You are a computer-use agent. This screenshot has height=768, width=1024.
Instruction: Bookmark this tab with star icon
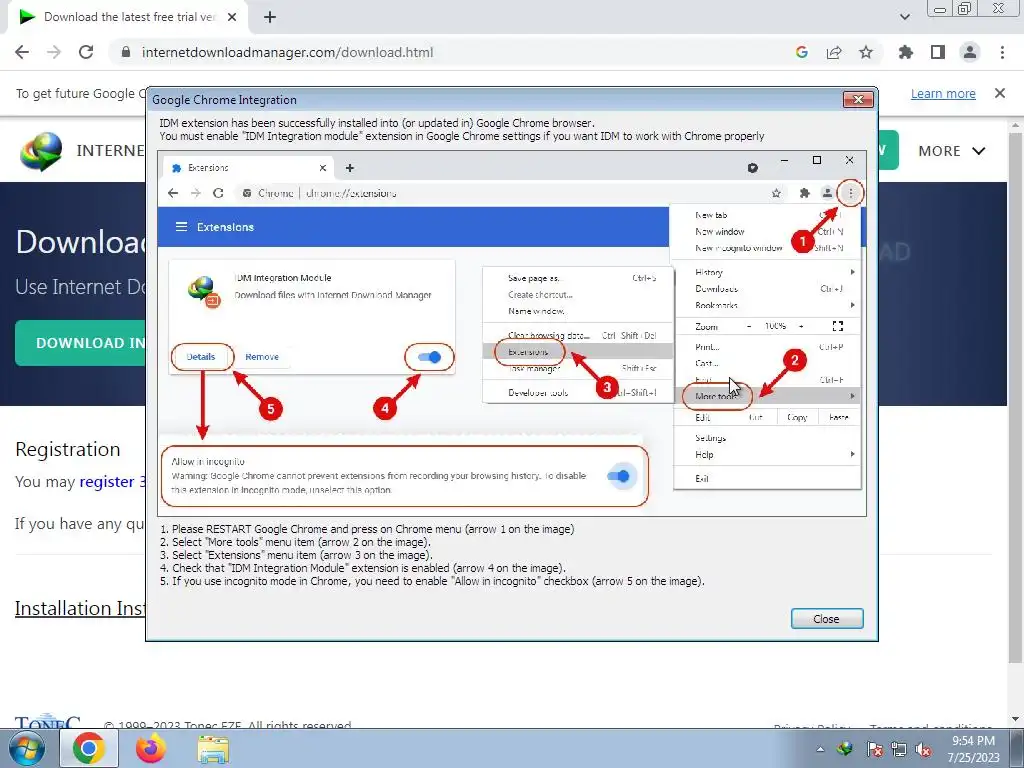866,52
